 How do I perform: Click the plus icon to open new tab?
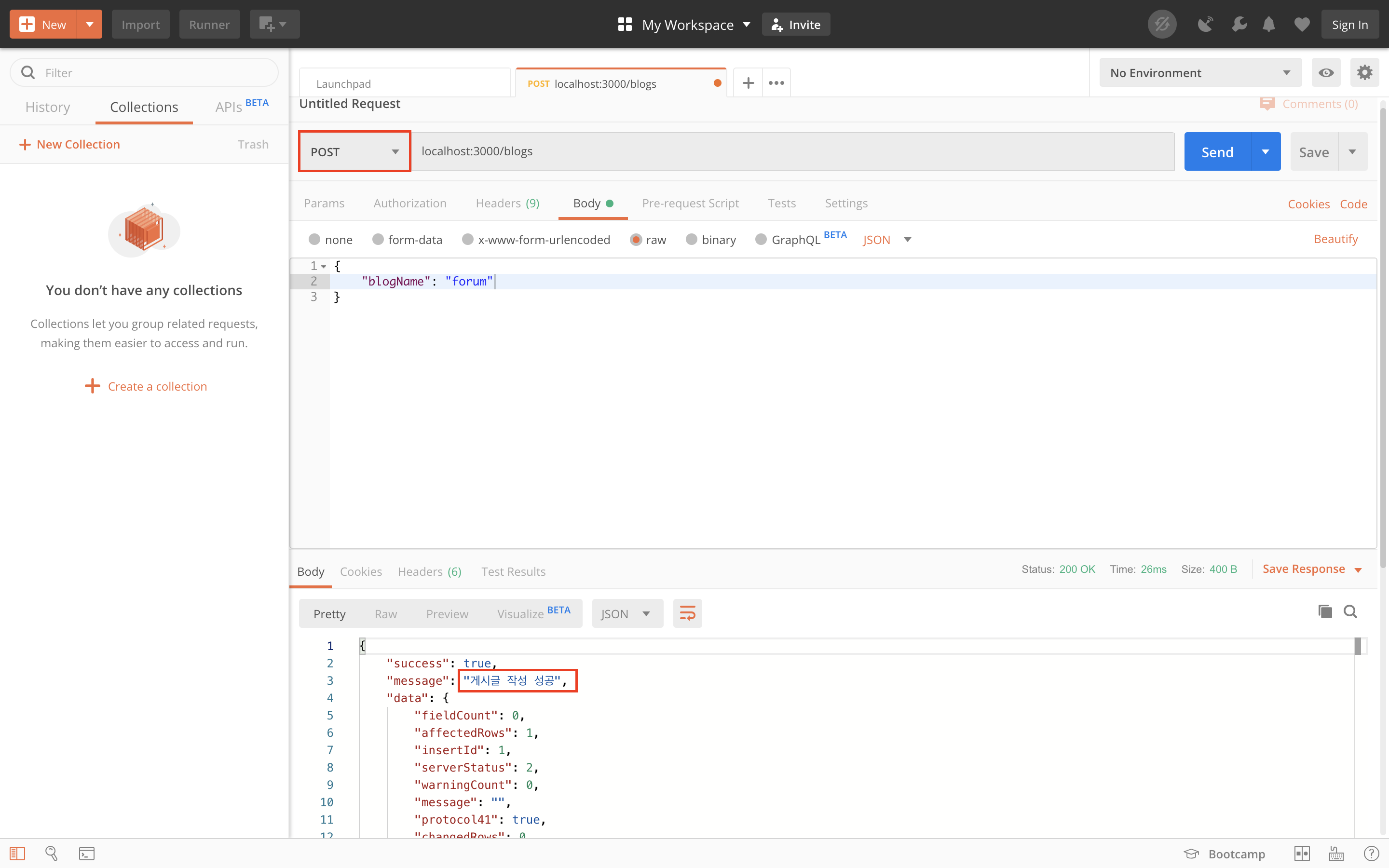[x=748, y=83]
